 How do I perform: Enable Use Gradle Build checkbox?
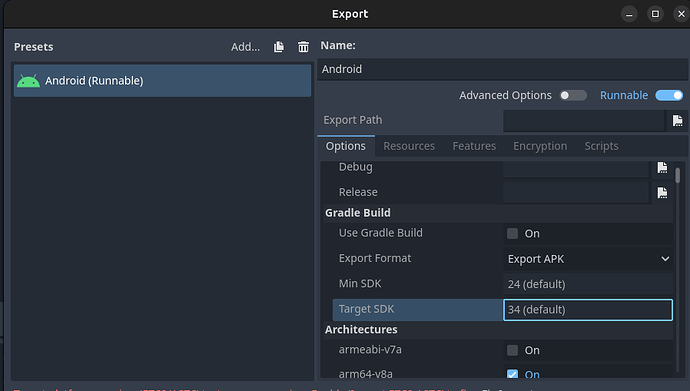pos(512,234)
